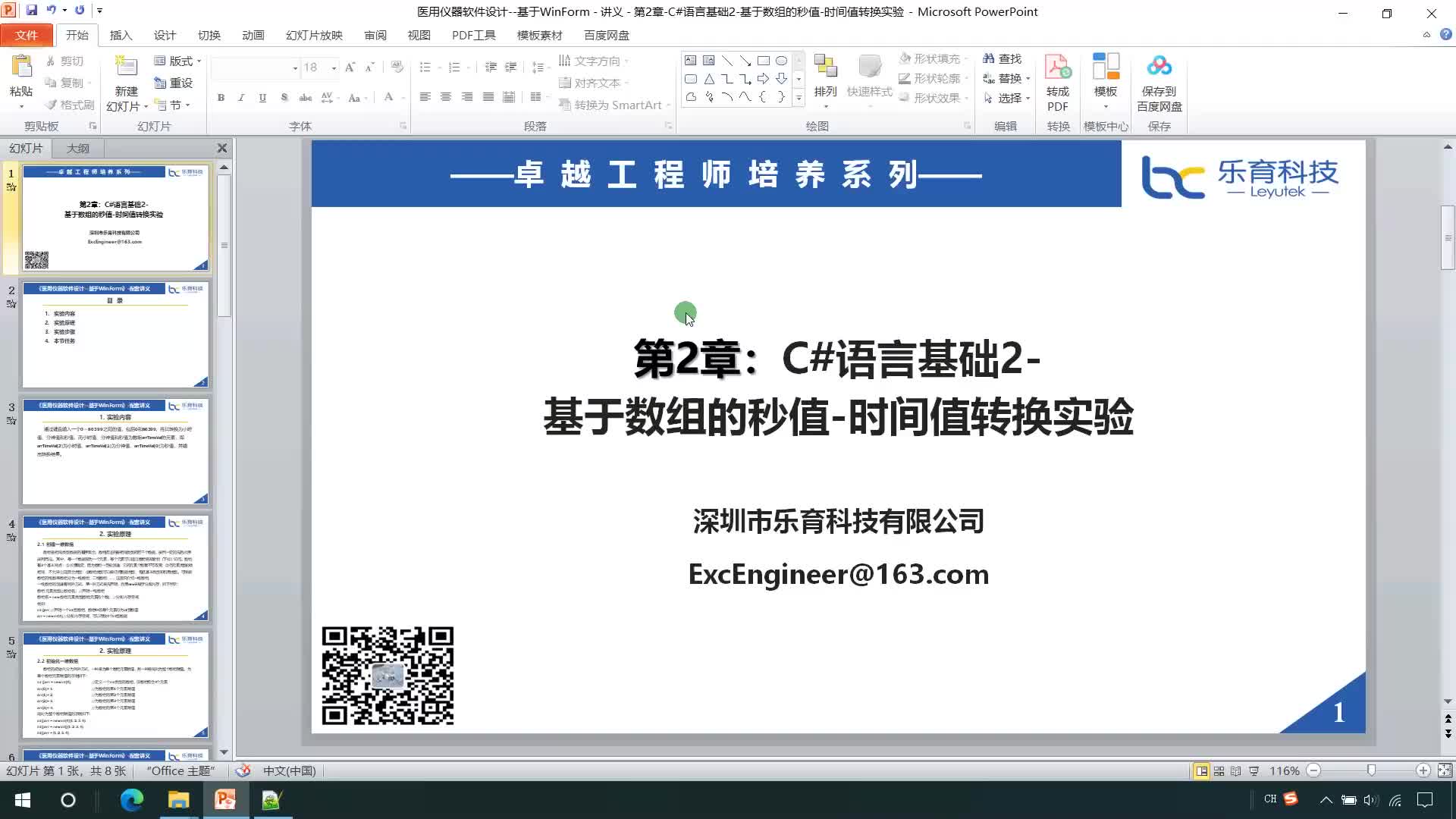Toggle bold formatting
Image resolution: width=1456 pixels, height=819 pixels.
click(221, 97)
